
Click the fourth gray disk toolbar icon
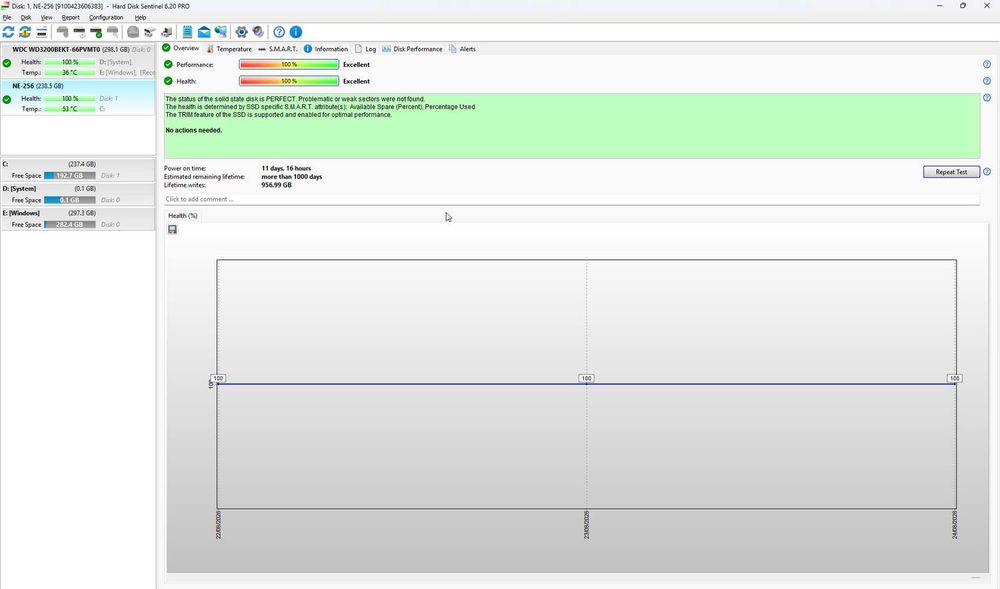click(113, 32)
